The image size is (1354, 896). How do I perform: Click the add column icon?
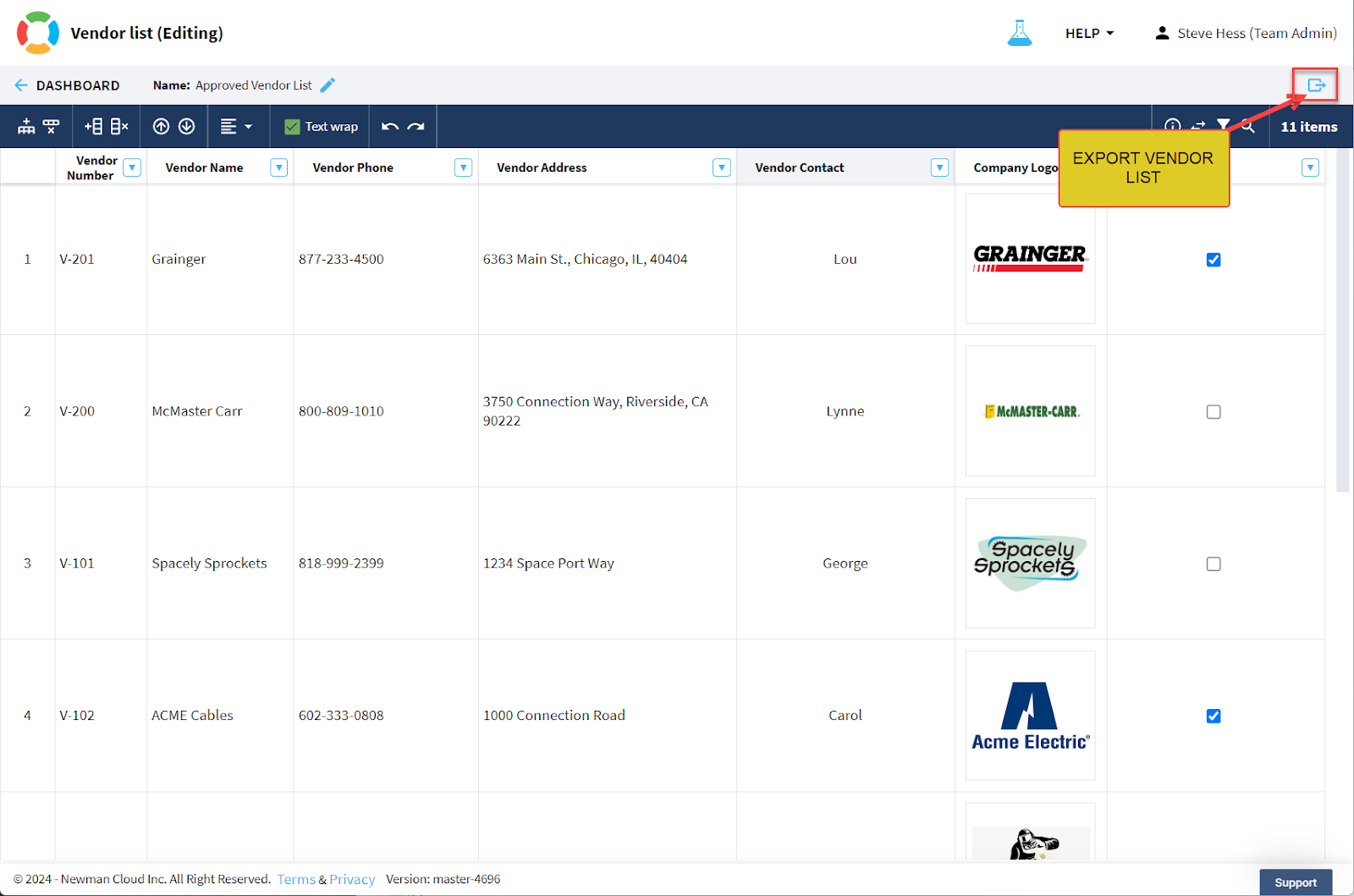(x=93, y=126)
